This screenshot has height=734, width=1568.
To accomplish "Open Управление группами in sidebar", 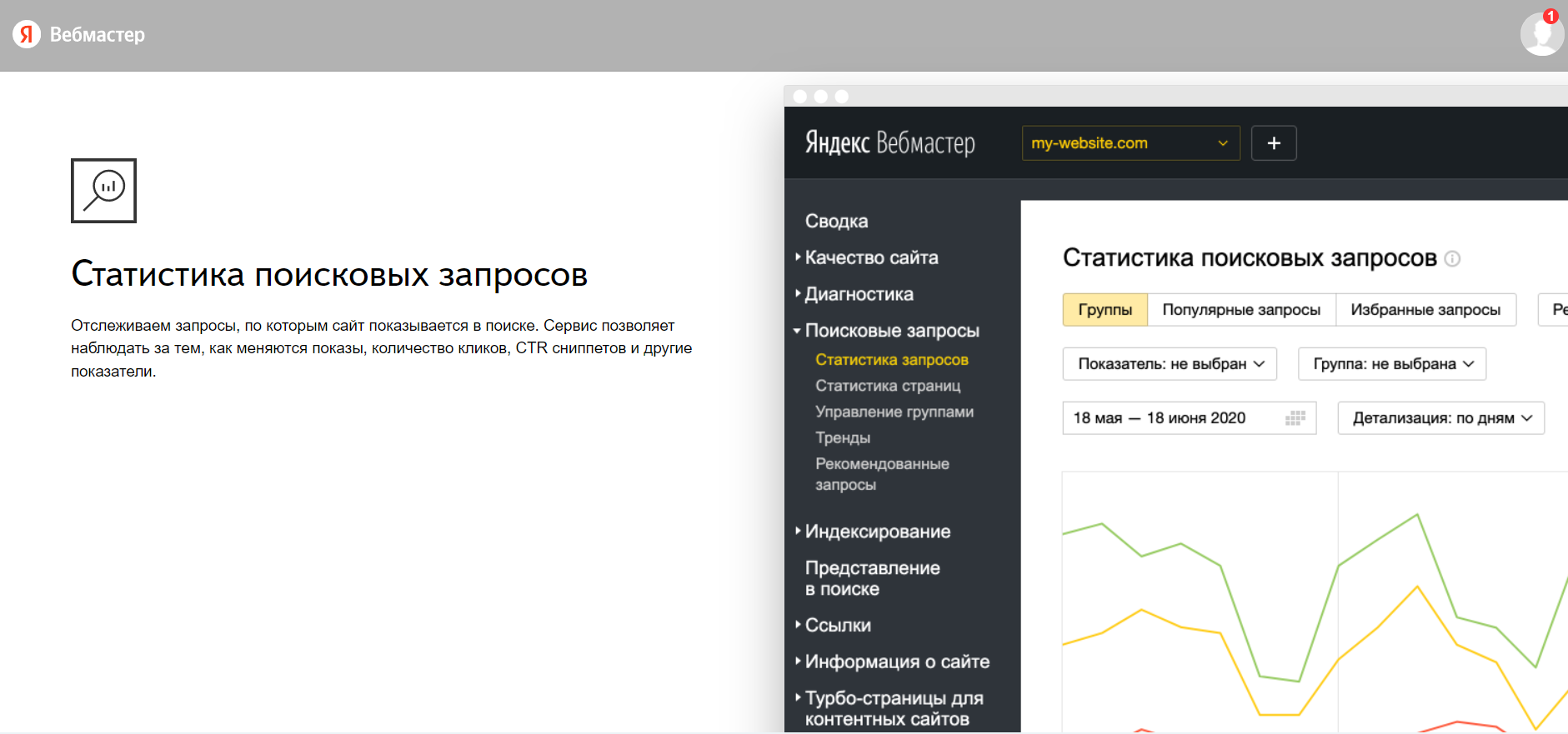I will (894, 412).
